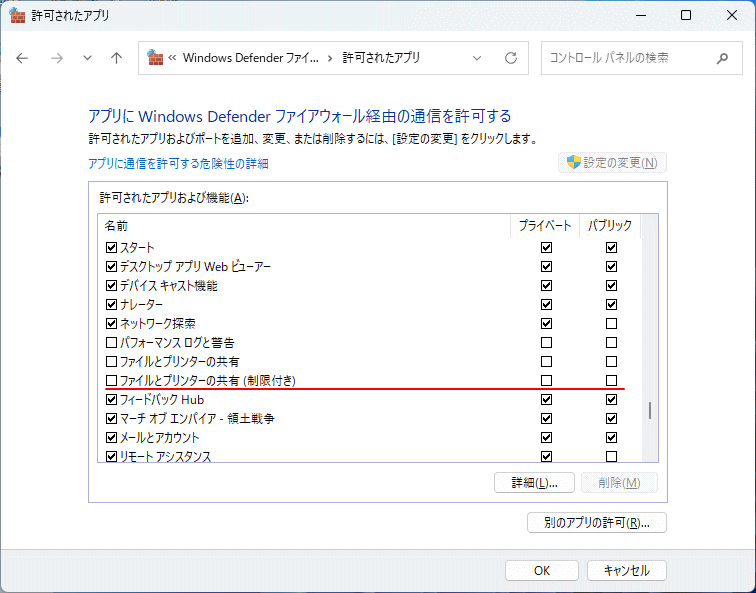Open recent locations chevron near navigation arrows
The width and height of the screenshot is (756, 593).
tap(87, 58)
